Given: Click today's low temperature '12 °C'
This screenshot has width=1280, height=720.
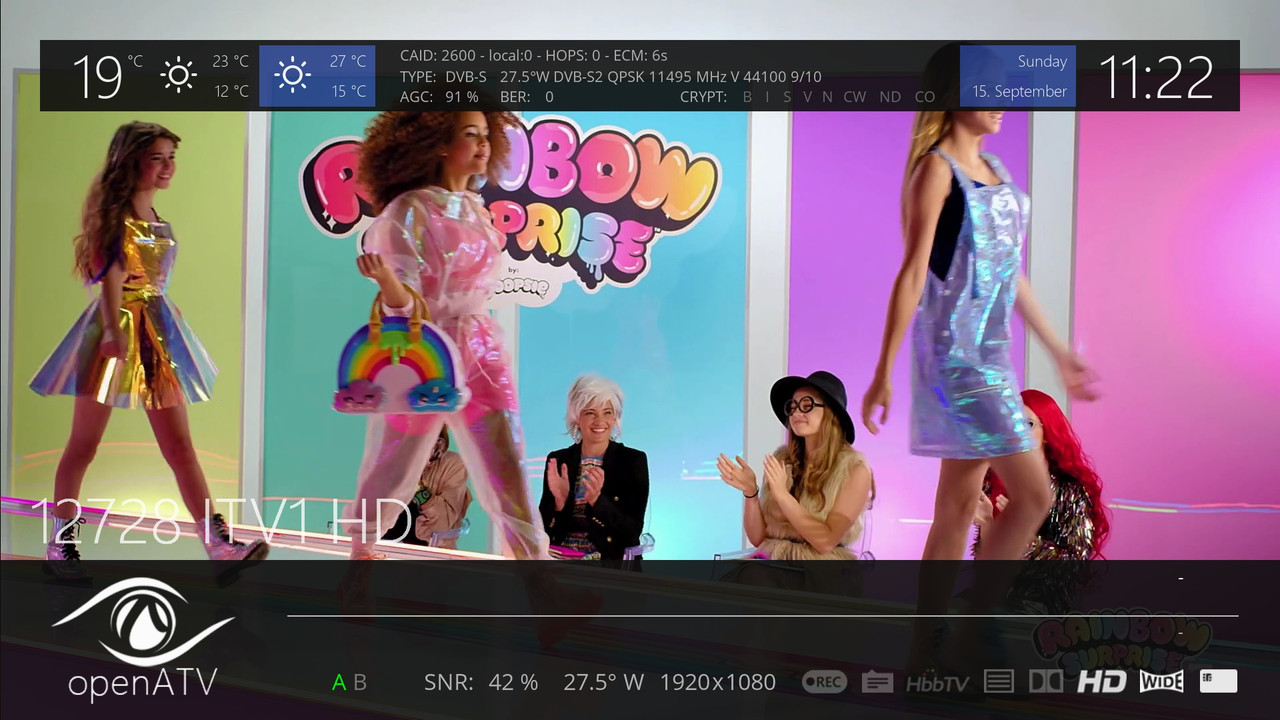Looking at the screenshot, I should (230, 91).
